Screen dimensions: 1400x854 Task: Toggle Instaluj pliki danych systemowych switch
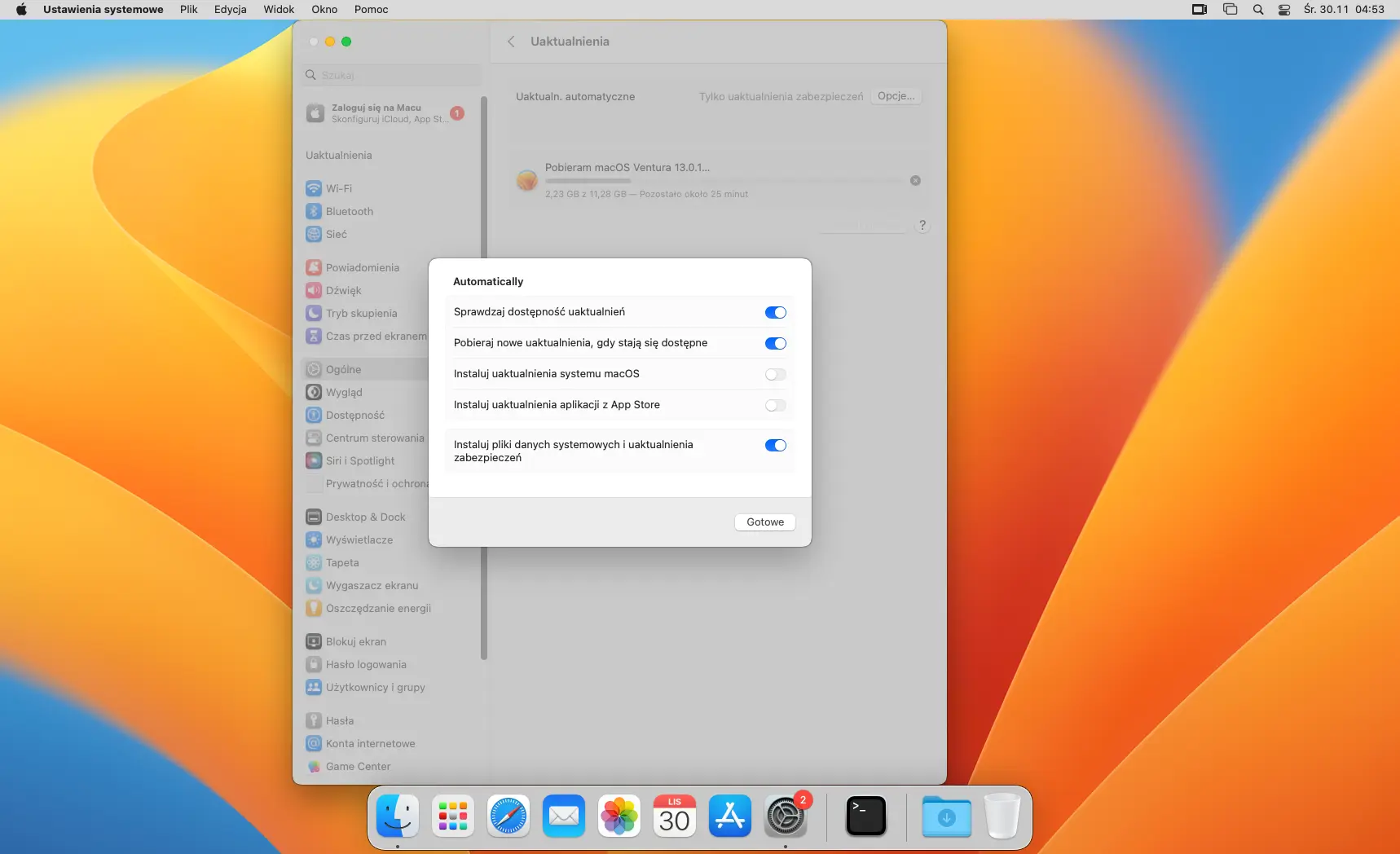[775, 445]
